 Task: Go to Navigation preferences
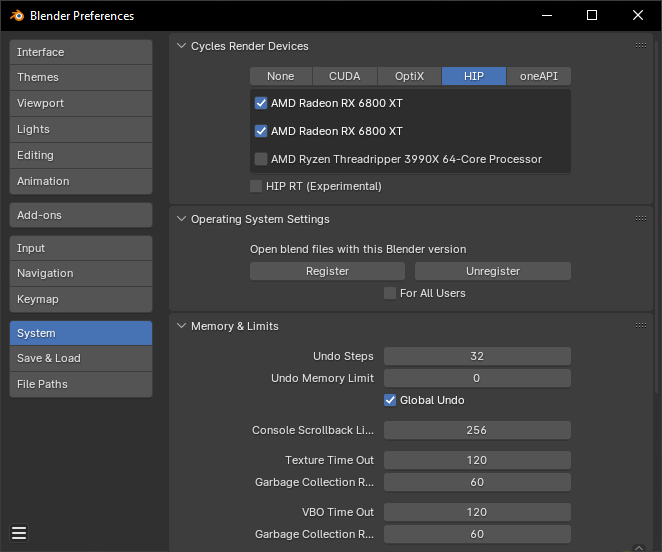(81, 273)
